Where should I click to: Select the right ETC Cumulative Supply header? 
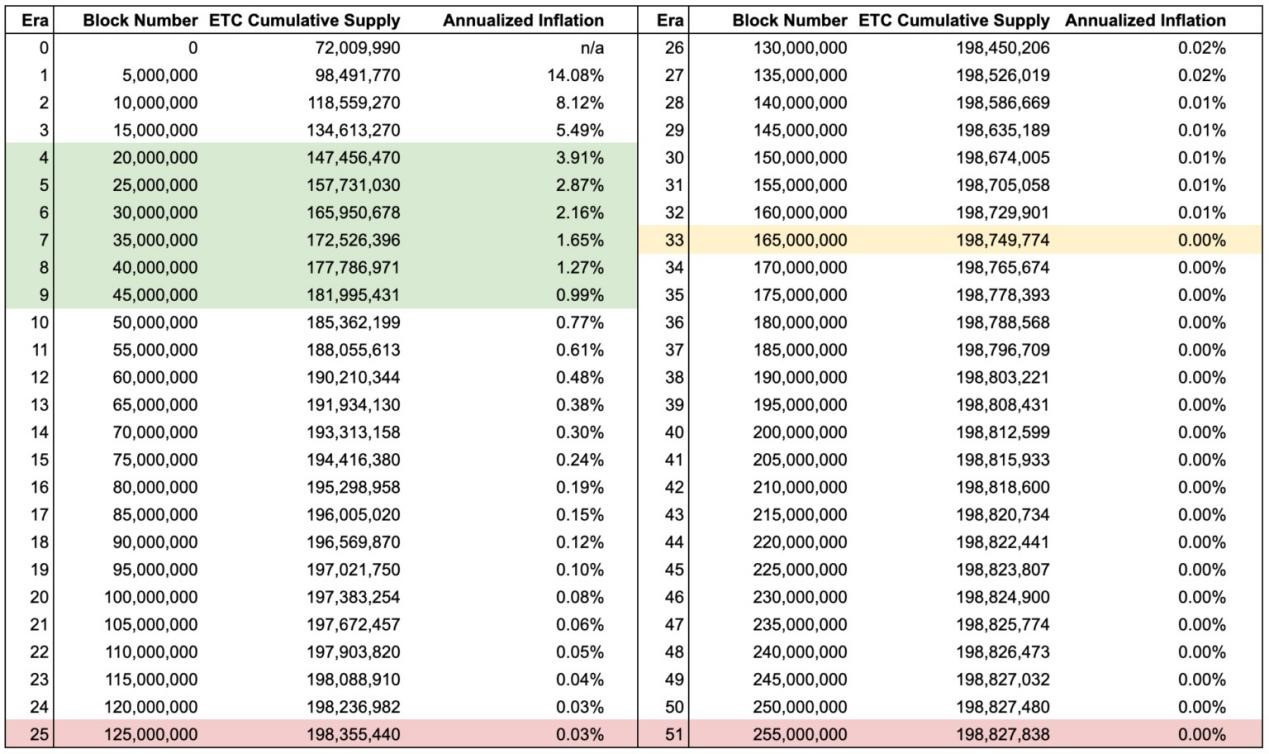coord(954,20)
